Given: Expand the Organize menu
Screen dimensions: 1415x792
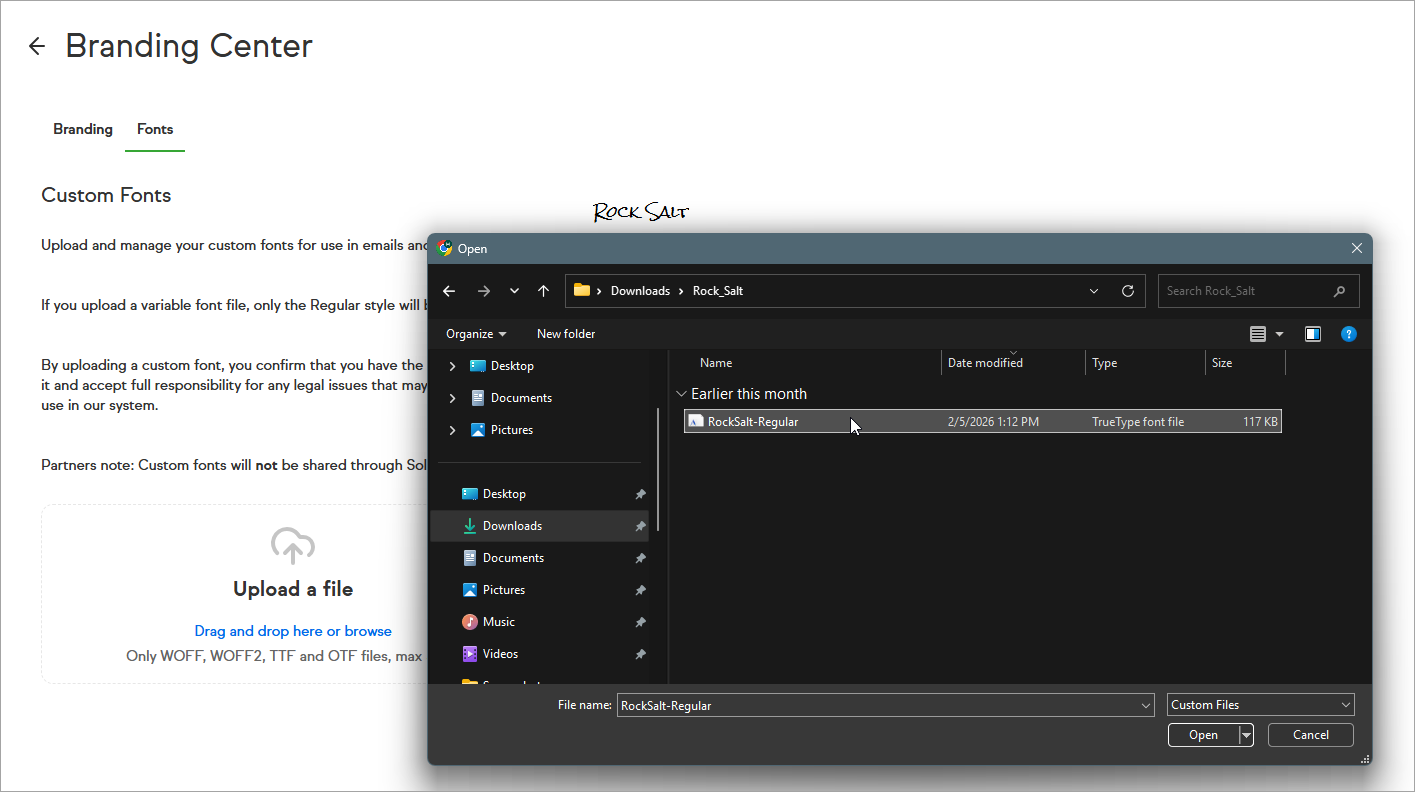Looking at the screenshot, I should tap(476, 334).
